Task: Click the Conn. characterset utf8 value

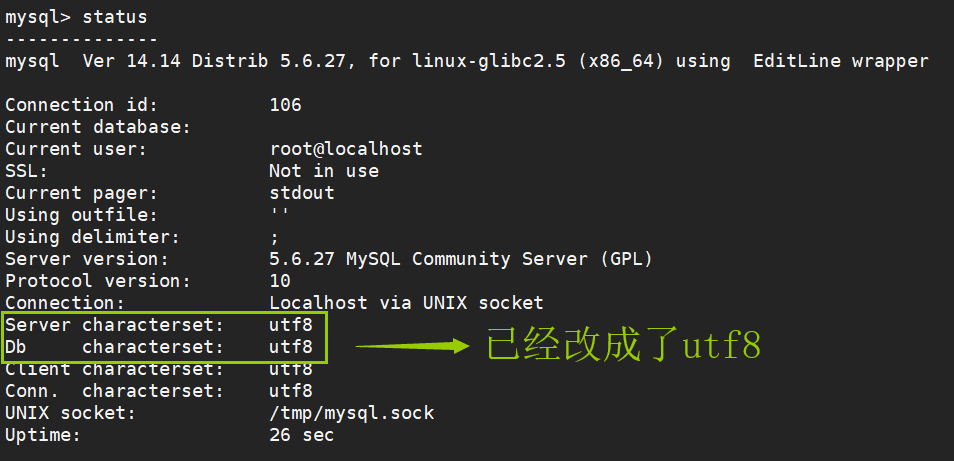Action: click(291, 391)
